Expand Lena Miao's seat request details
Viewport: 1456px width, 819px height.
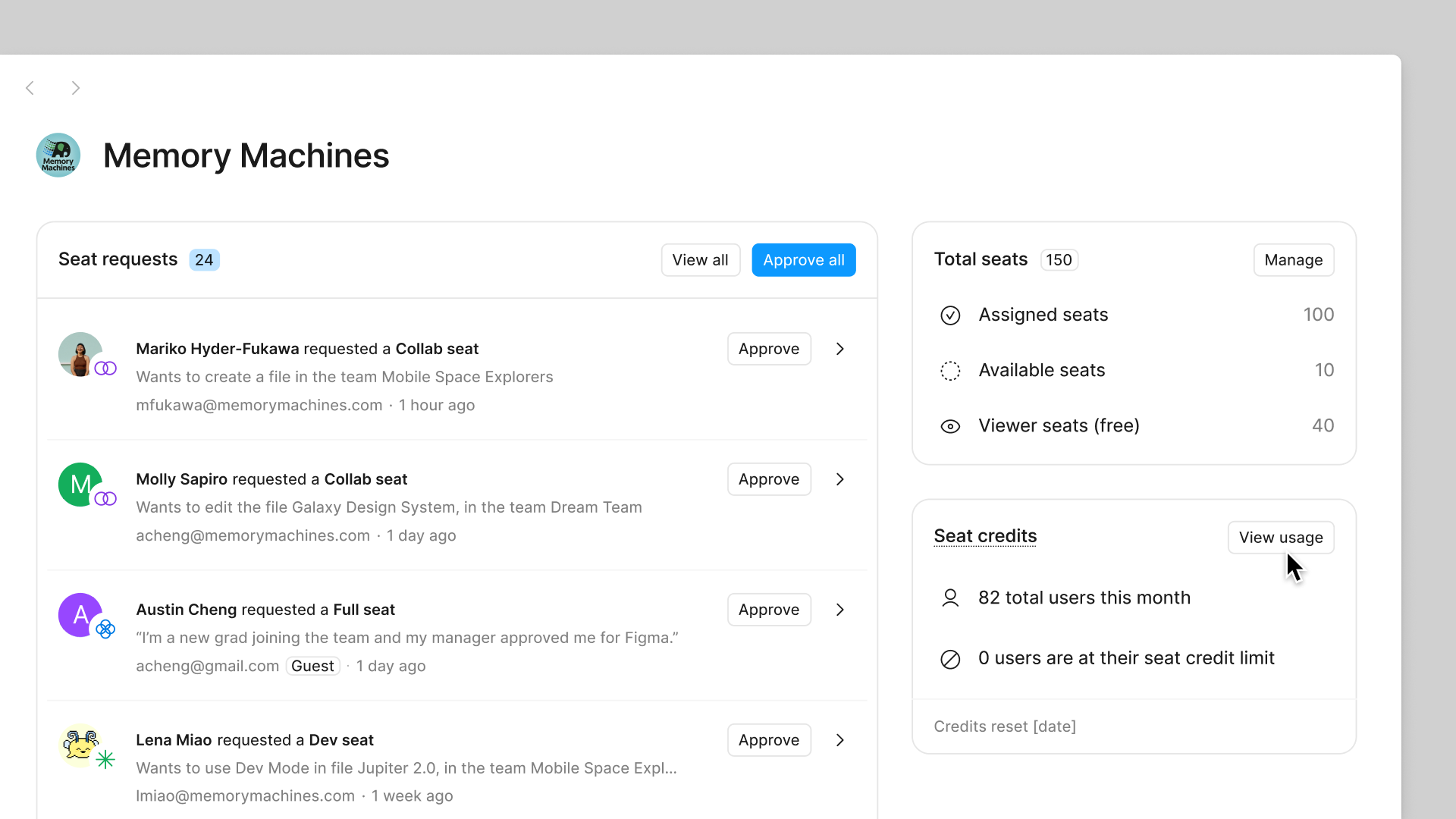839,740
